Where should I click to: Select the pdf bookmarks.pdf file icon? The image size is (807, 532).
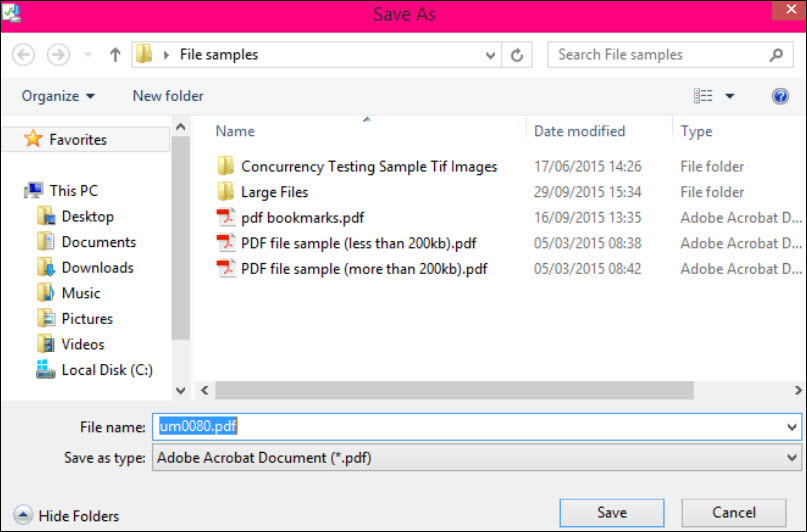pos(225,217)
